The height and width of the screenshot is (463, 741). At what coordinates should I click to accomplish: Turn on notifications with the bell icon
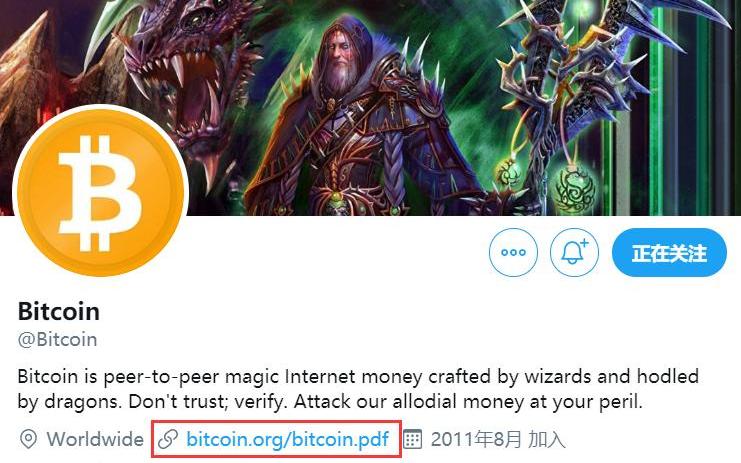point(574,252)
